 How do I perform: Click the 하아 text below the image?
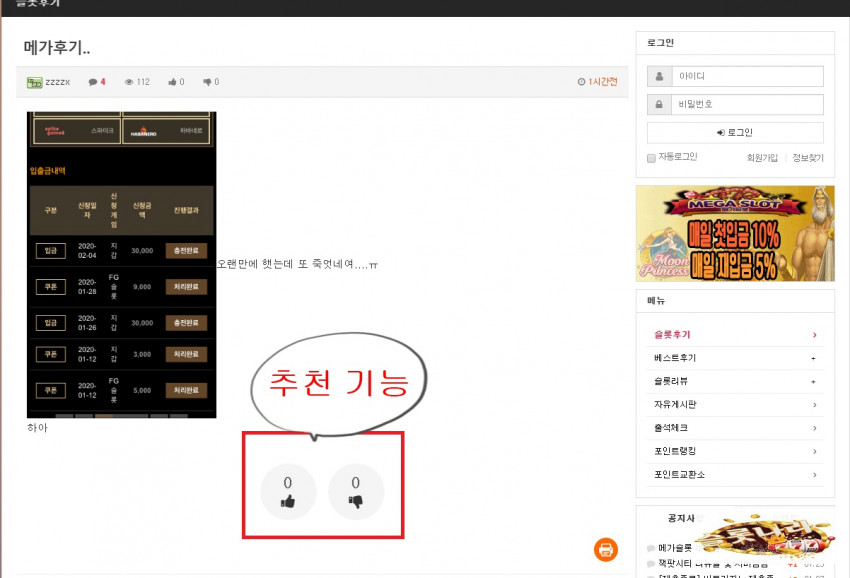(37, 428)
